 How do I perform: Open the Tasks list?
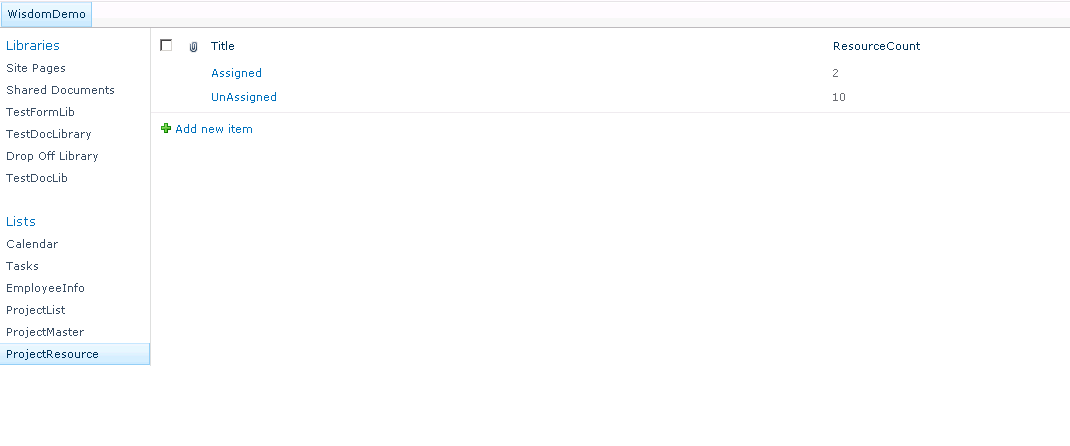[x=22, y=266]
